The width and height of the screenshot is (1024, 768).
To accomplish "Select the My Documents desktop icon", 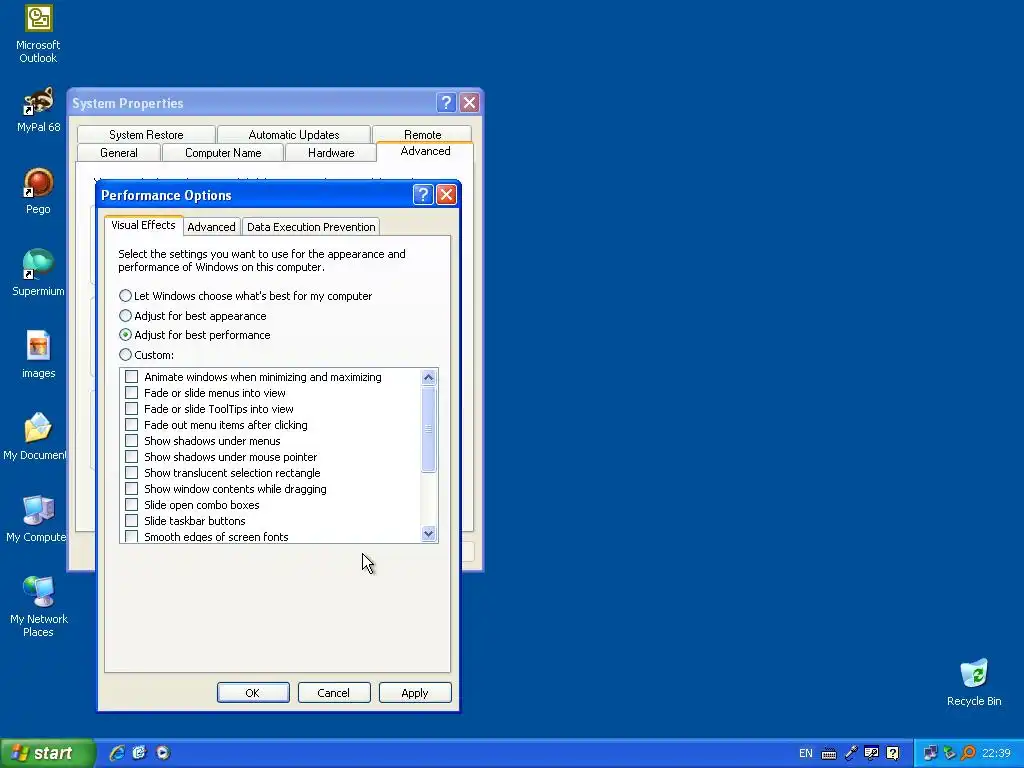I will click(36, 436).
